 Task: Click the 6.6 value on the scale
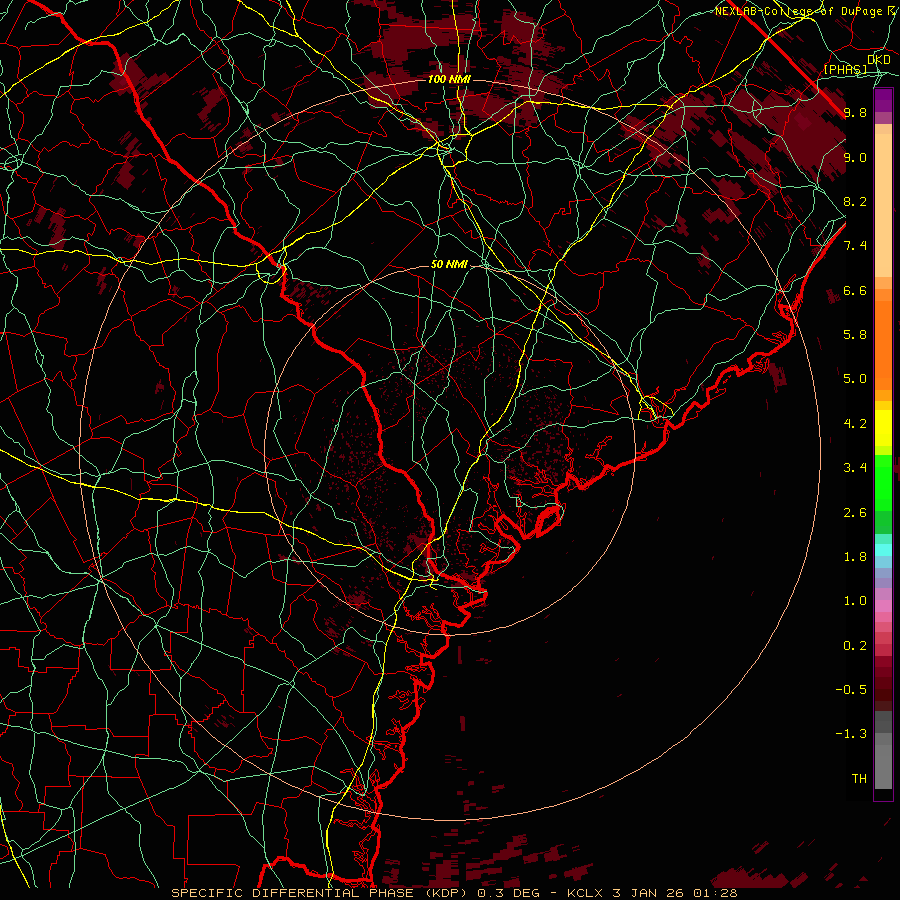[855, 290]
